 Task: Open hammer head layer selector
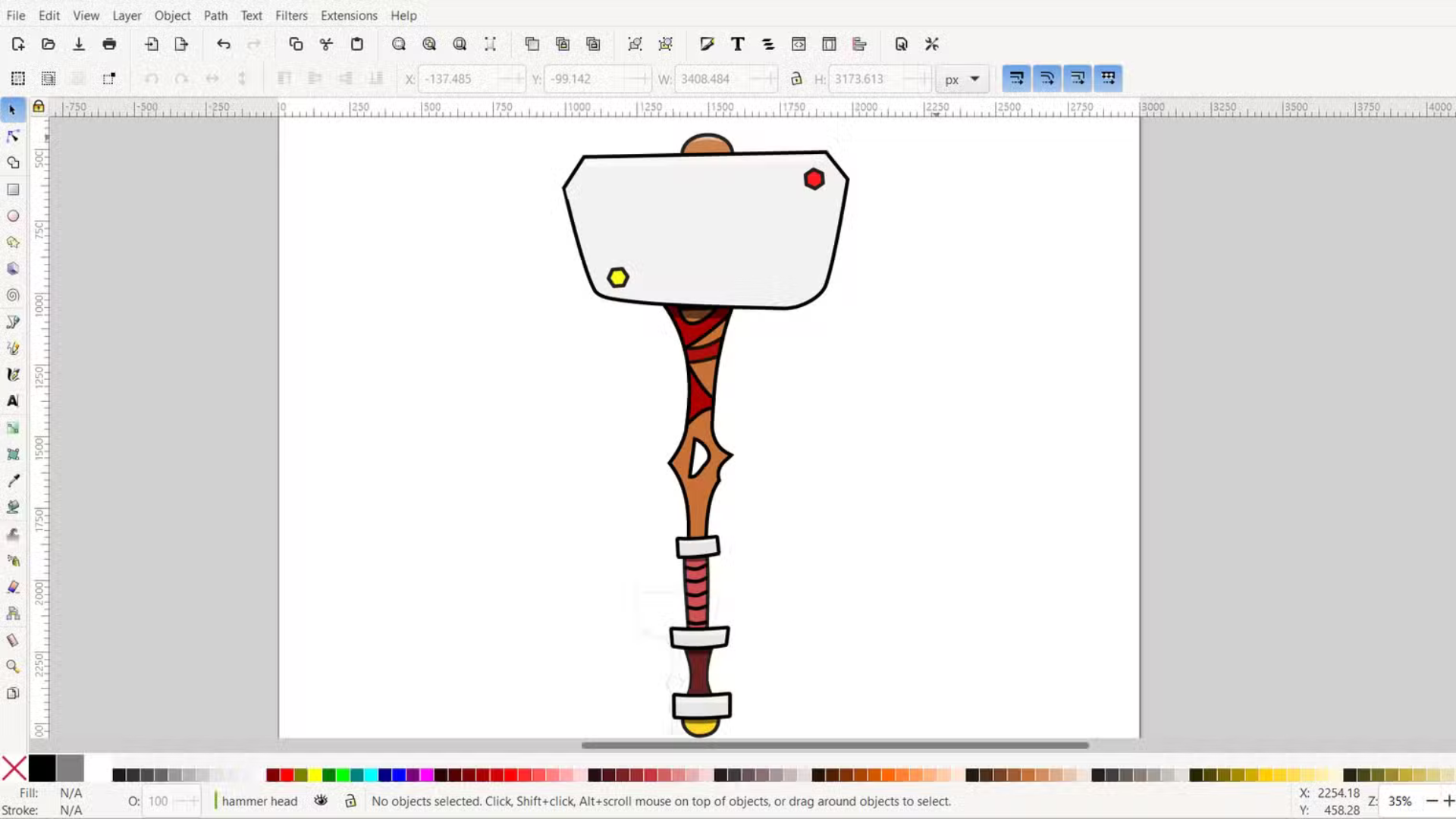(259, 801)
